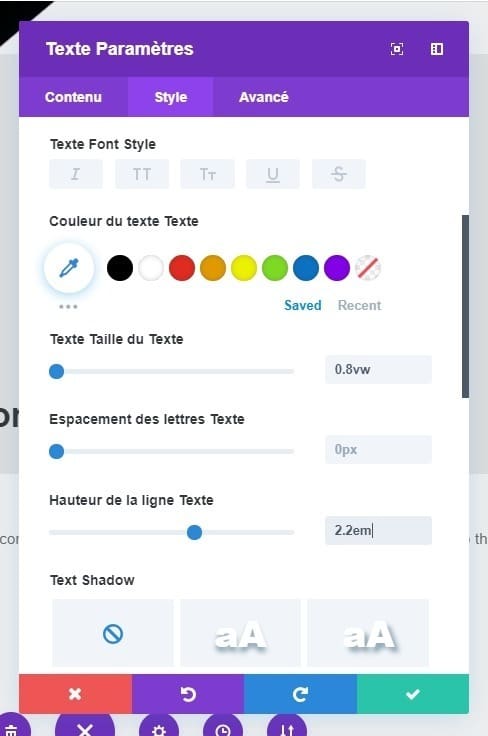Toggle italic font style button
Screen dimensions: 488x736
coord(76,174)
